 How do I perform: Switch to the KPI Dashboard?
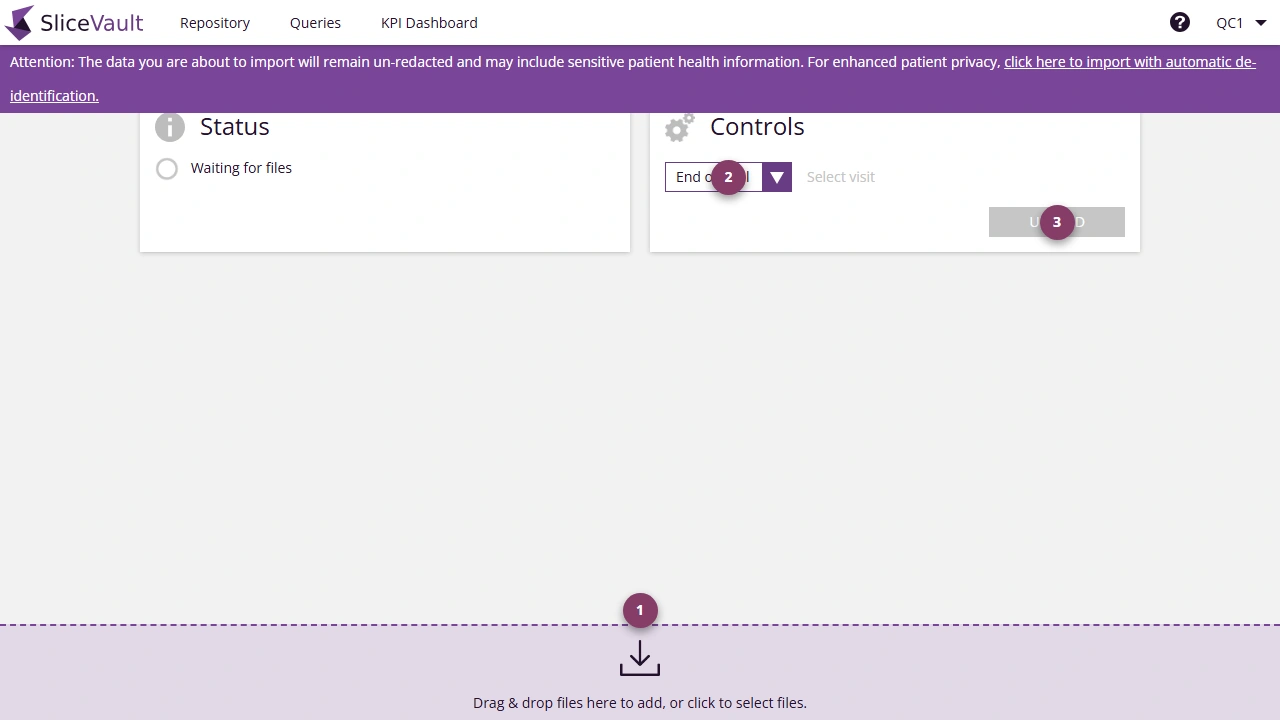pyautogui.click(x=429, y=22)
